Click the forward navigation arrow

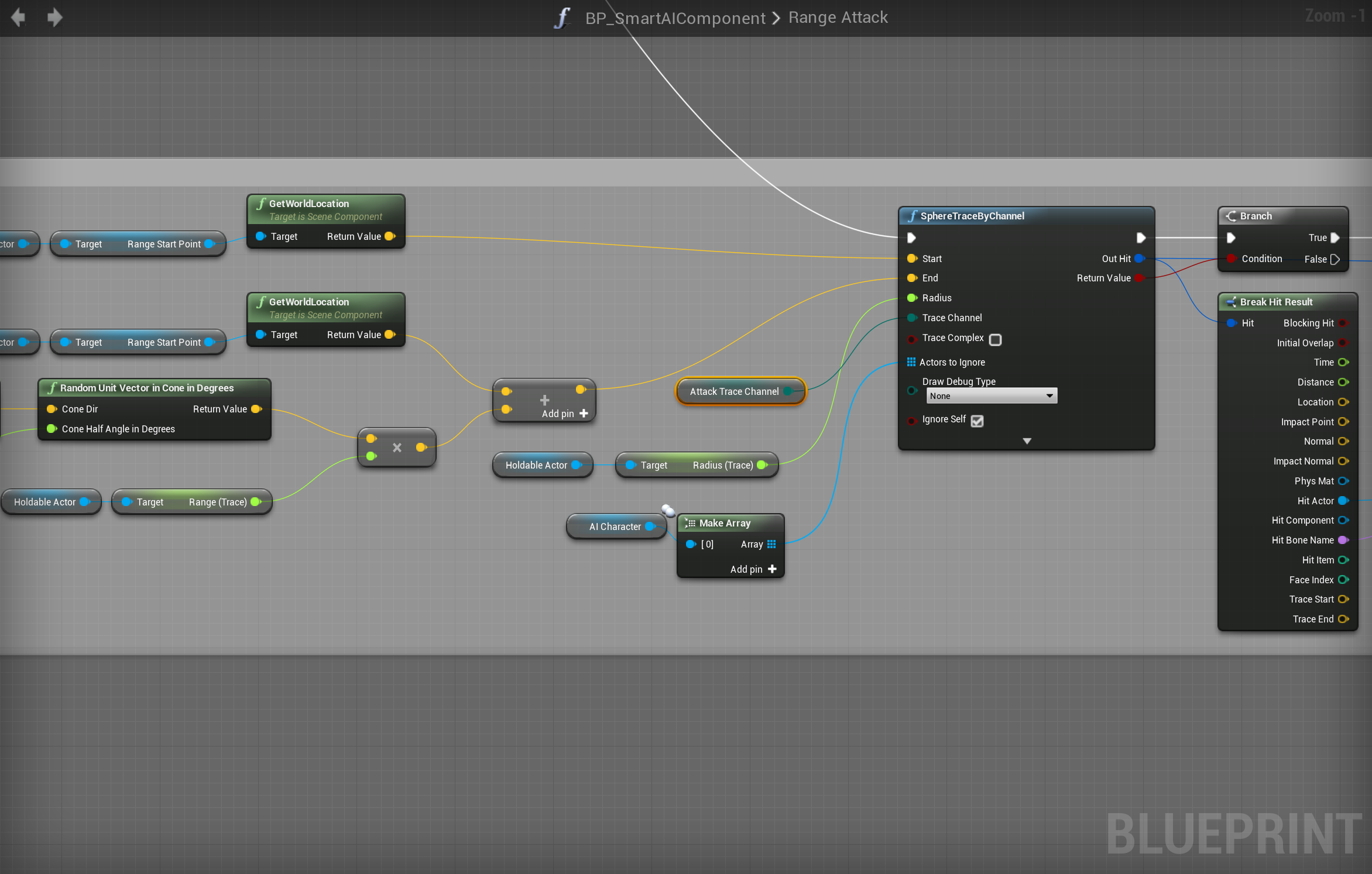(x=54, y=17)
